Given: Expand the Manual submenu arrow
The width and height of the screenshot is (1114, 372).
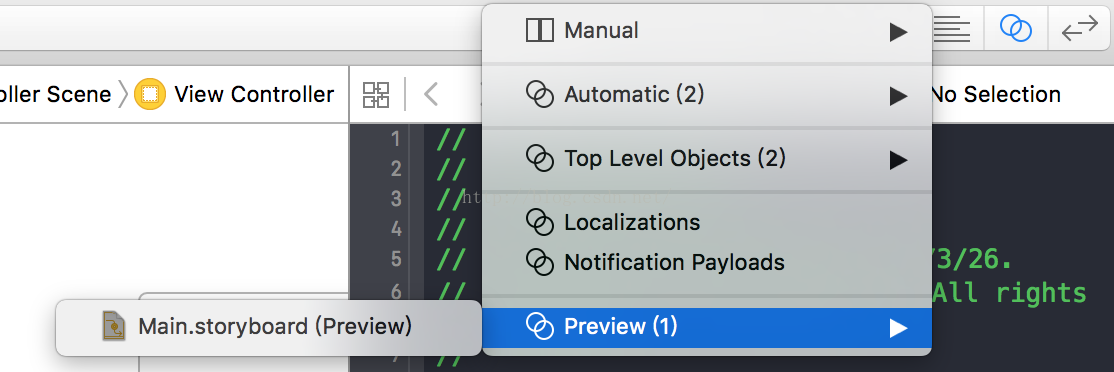Looking at the screenshot, I should coord(898,32).
